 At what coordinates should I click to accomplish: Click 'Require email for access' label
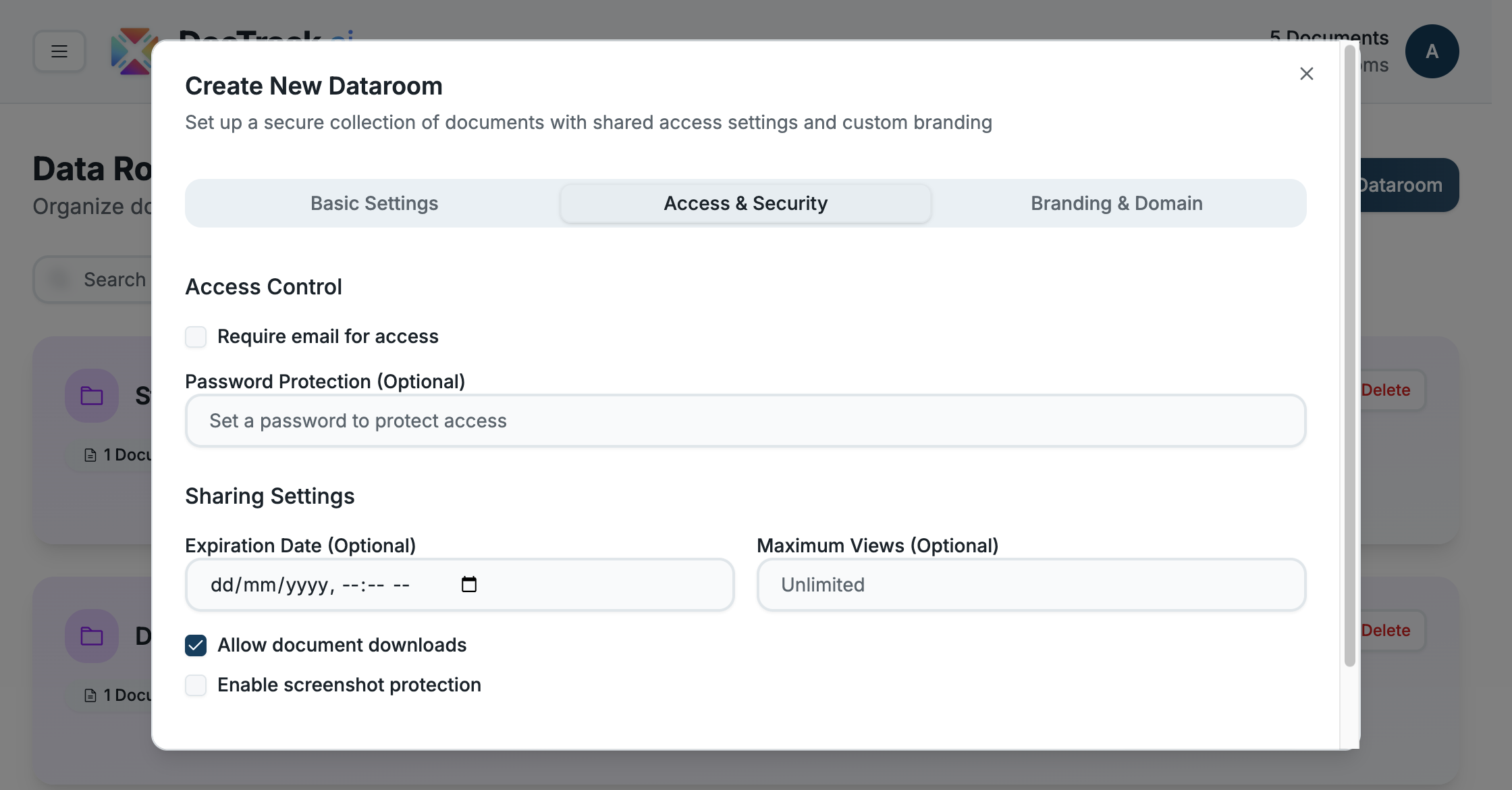coord(328,336)
